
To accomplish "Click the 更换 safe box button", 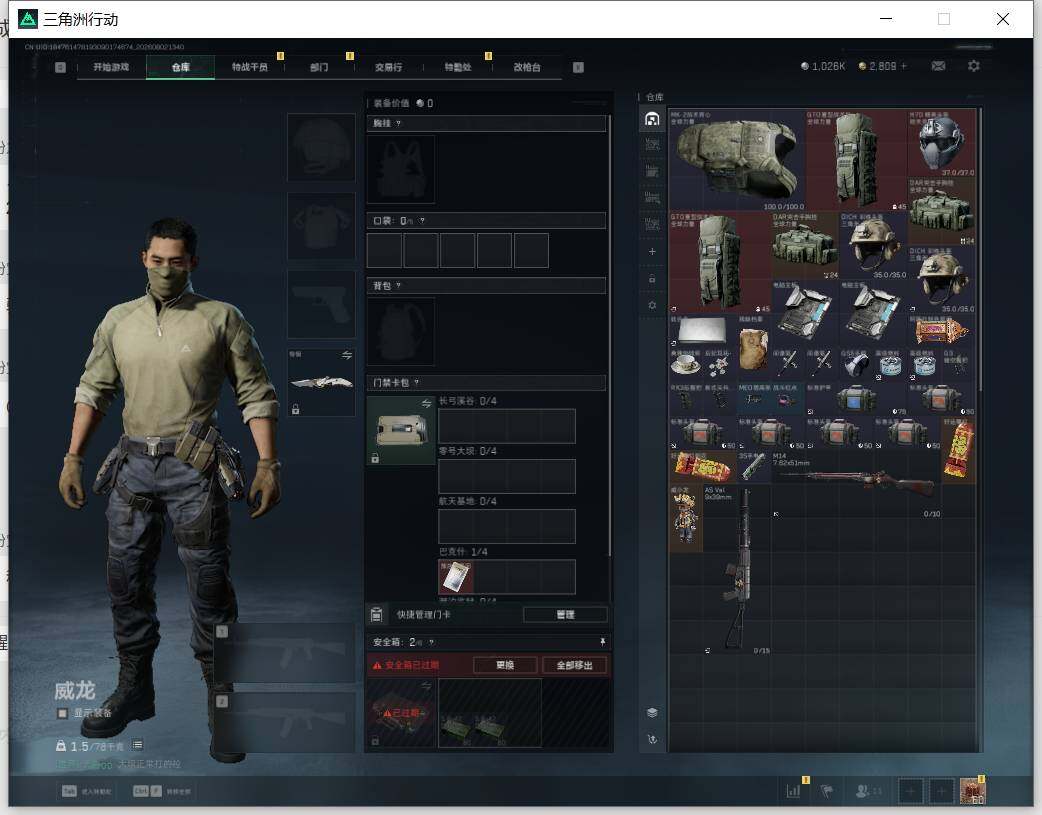I will (x=505, y=665).
